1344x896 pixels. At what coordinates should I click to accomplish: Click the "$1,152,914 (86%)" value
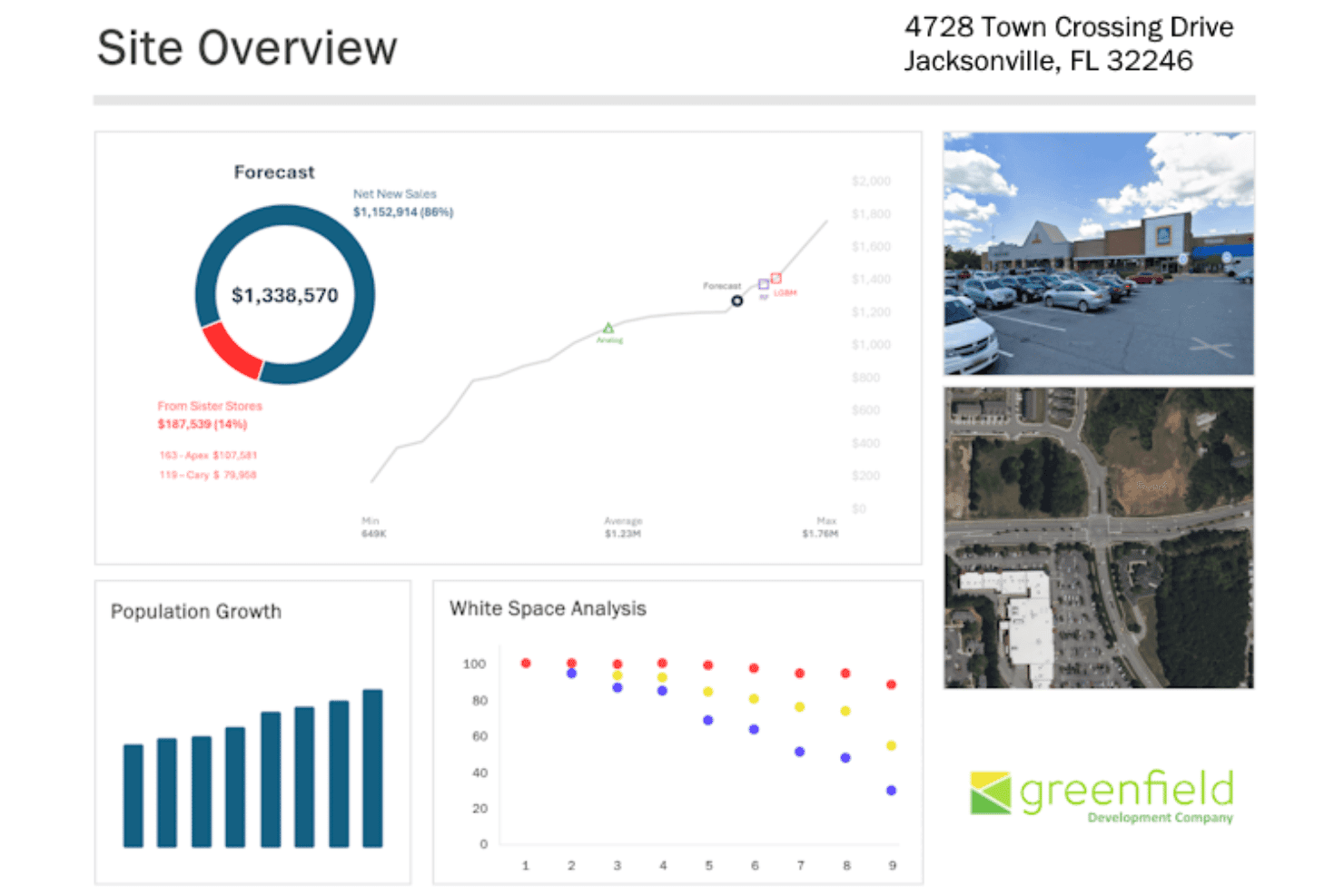click(x=403, y=212)
